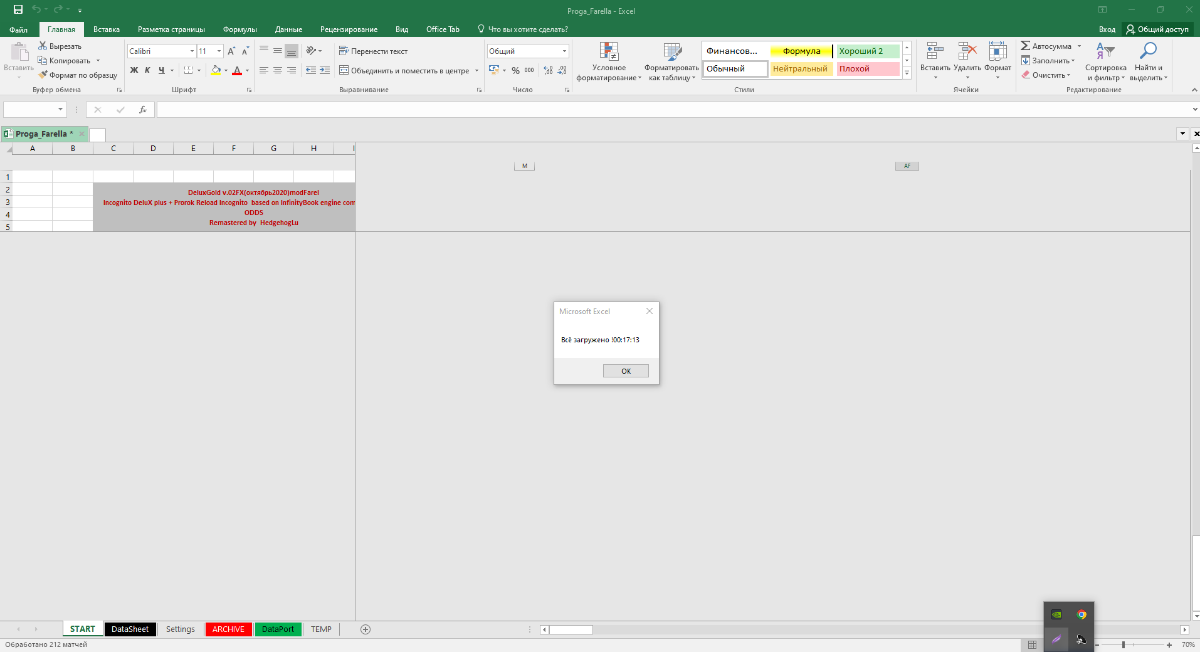Image resolution: width=1200 pixels, height=652 pixels.
Task: Click the Вход sign-in link
Action: [1106, 29]
